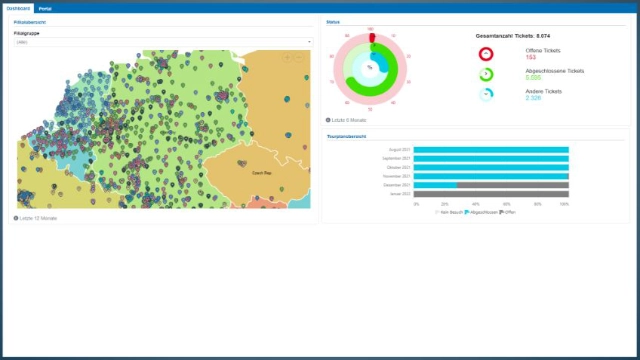Screen dimensions: 640x360
Task: Click the Oktober 2021 bar
Action: click(x=491, y=167)
